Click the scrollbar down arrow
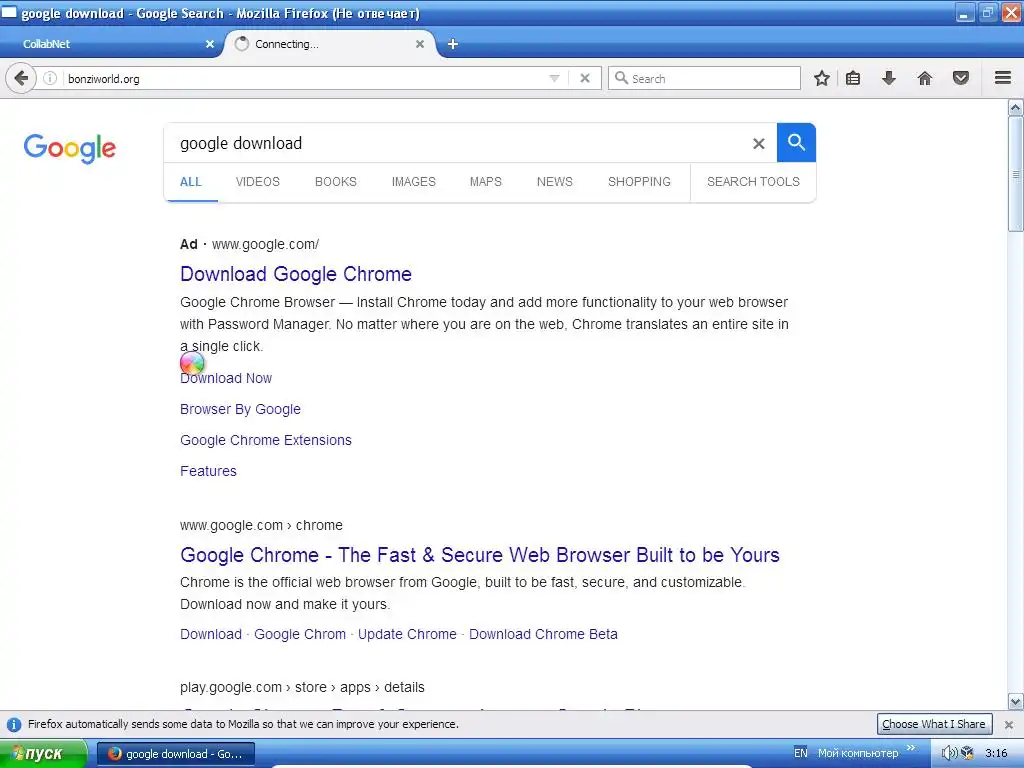Screen dimensions: 1024x768 point(1016,702)
